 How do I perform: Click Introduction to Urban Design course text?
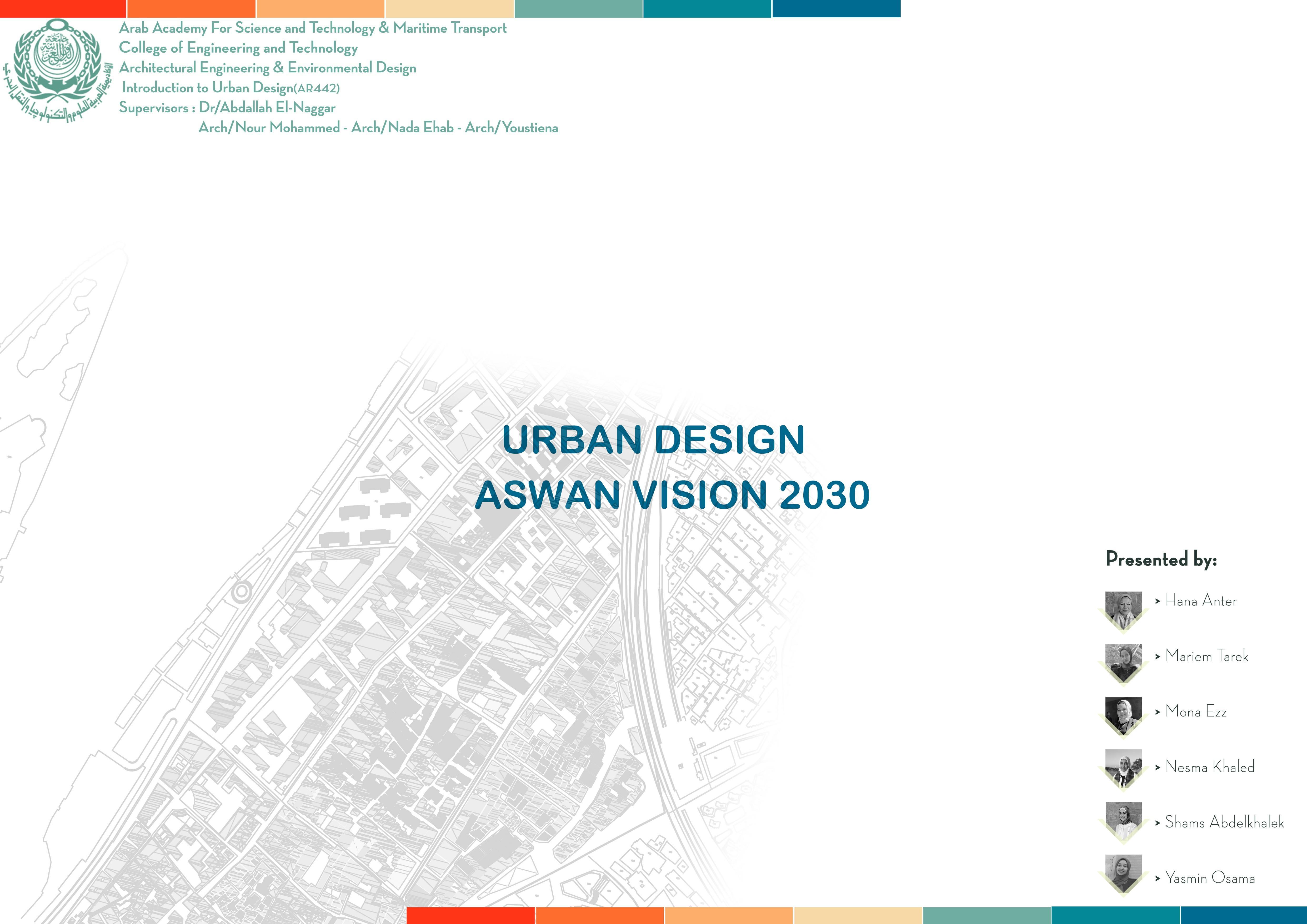231,88
